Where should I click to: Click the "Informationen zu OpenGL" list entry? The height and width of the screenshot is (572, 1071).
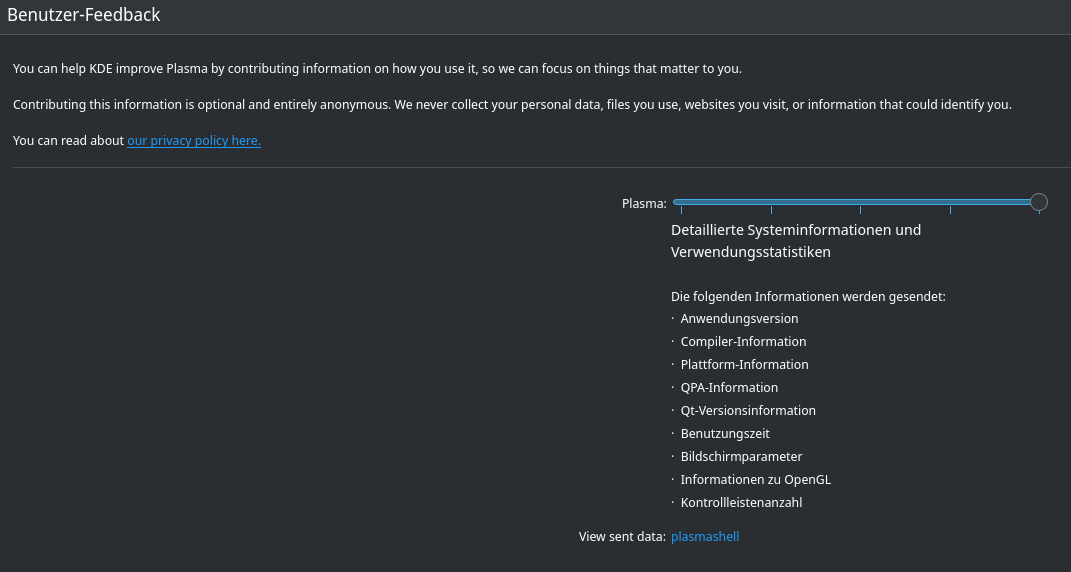[x=755, y=480]
